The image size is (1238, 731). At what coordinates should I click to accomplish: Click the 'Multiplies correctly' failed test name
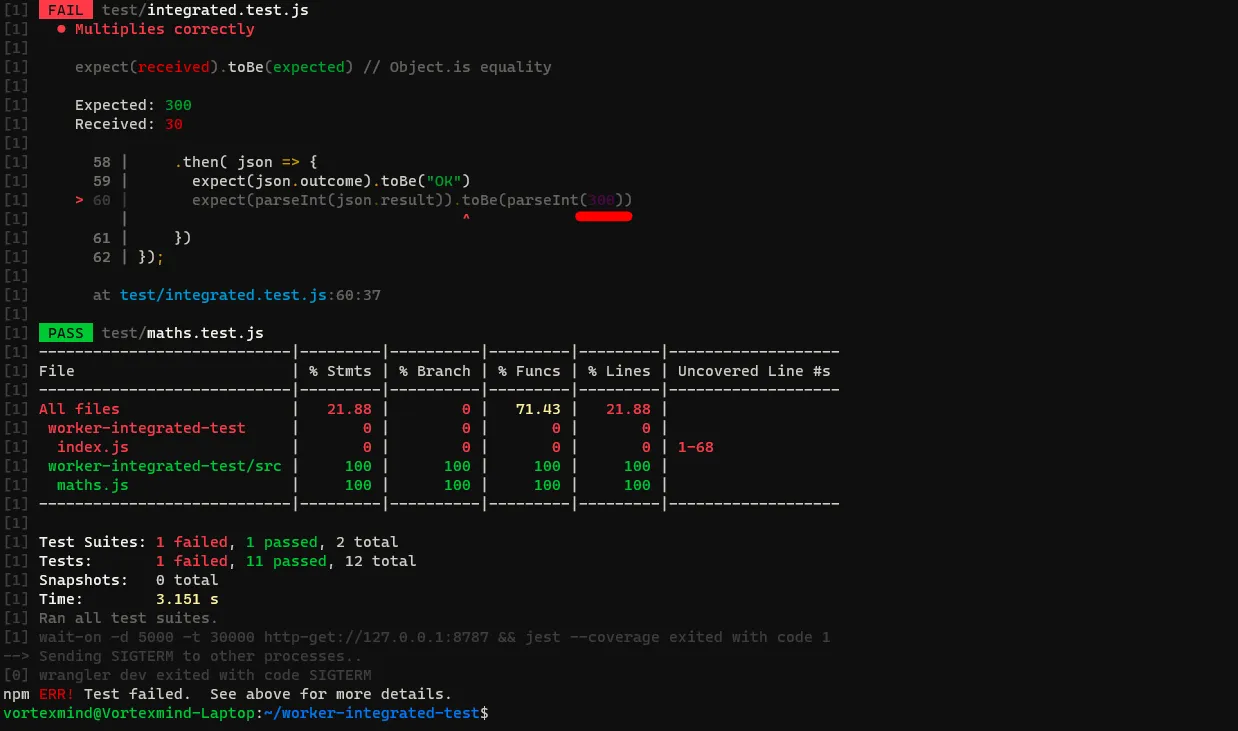coord(164,29)
